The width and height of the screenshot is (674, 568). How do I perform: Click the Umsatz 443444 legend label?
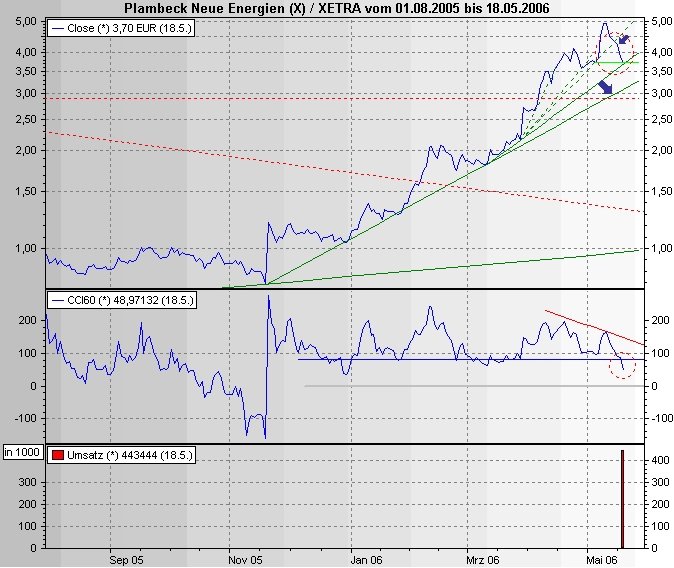pos(130,455)
